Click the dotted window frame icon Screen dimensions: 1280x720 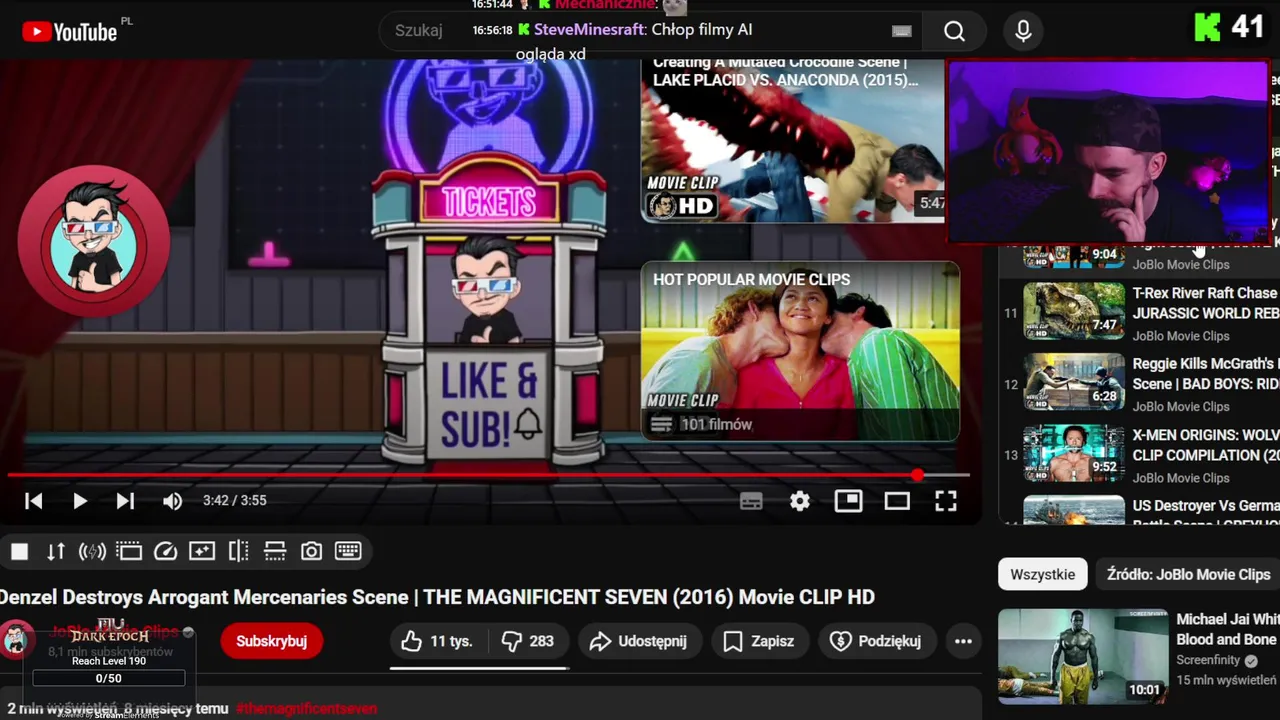point(129,551)
